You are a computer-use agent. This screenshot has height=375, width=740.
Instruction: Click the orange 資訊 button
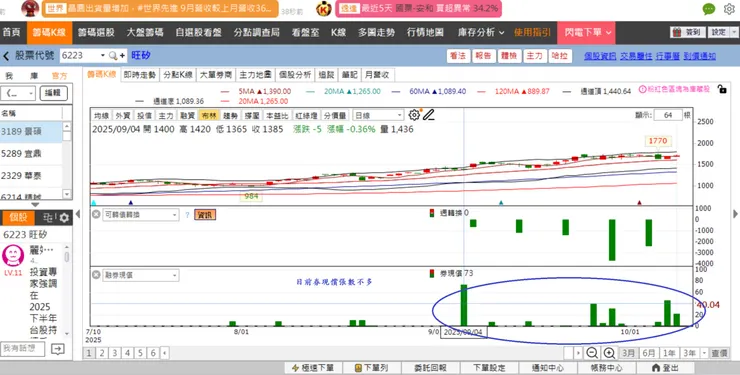click(205, 215)
